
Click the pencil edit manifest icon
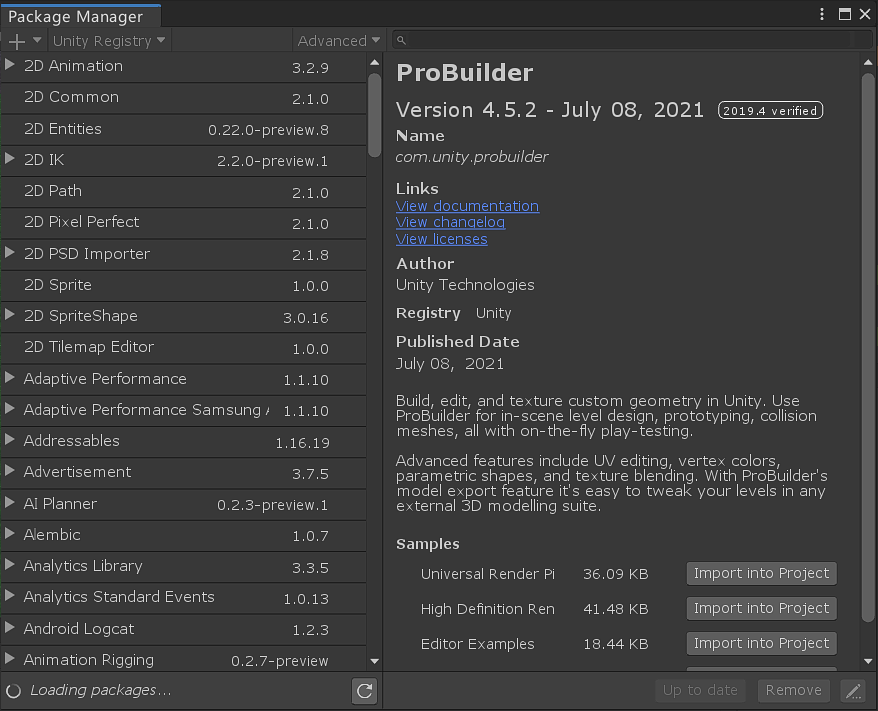click(x=853, y=691)
